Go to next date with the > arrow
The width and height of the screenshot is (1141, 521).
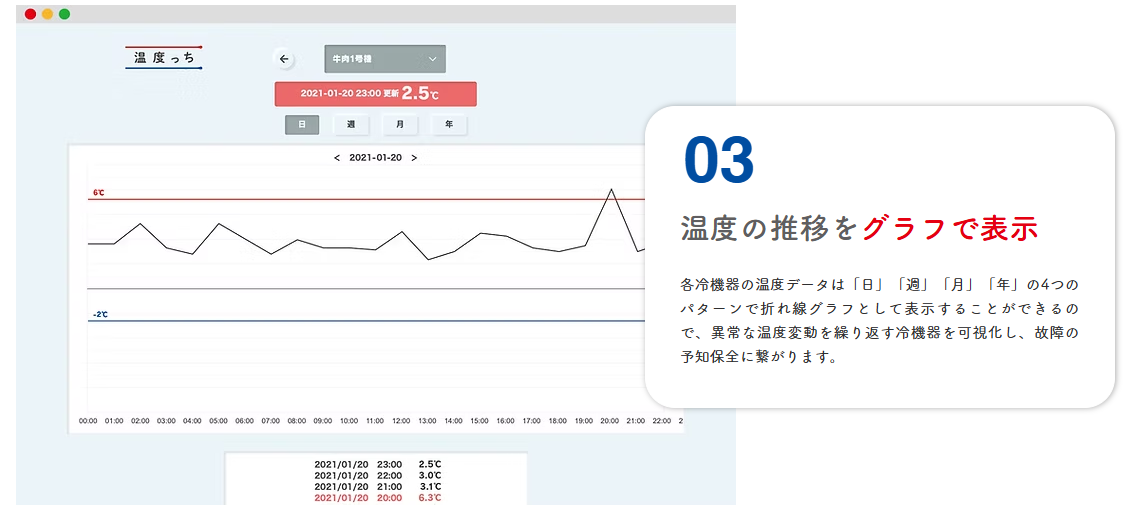414,158
